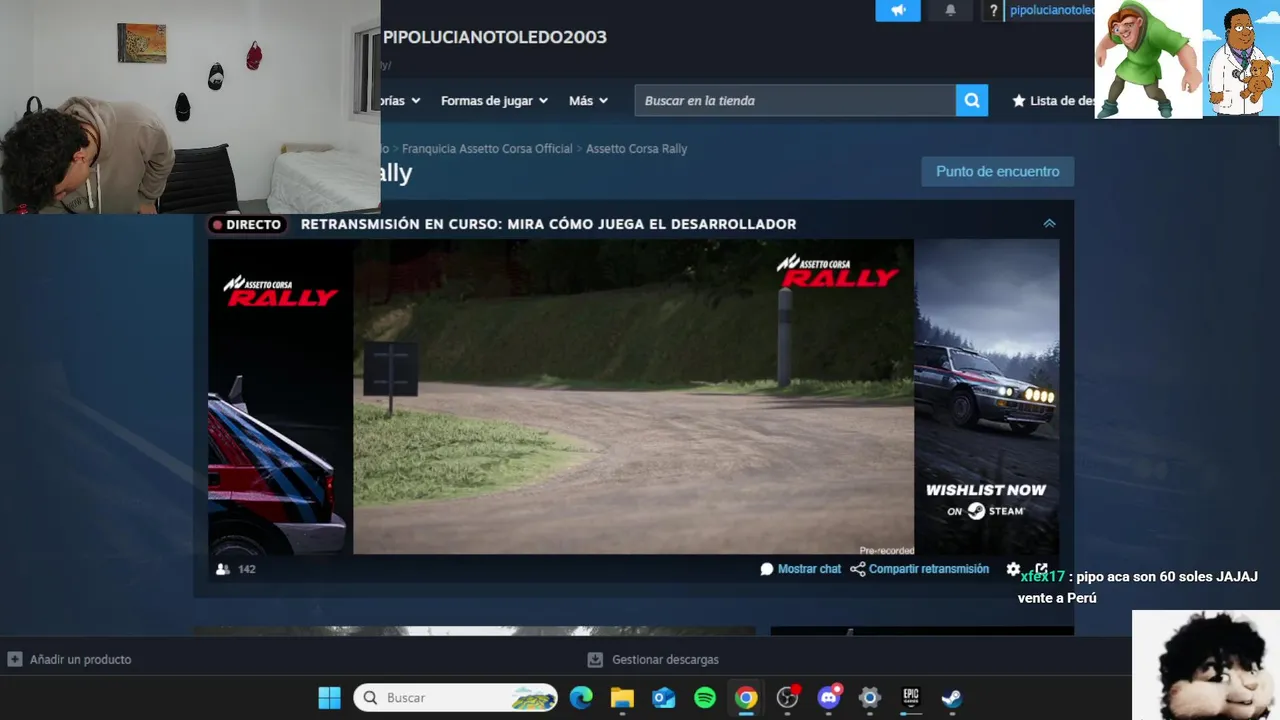Open OBS Studio from the taskbar
The image size is (1280, 720).
(x=788, y=697)
